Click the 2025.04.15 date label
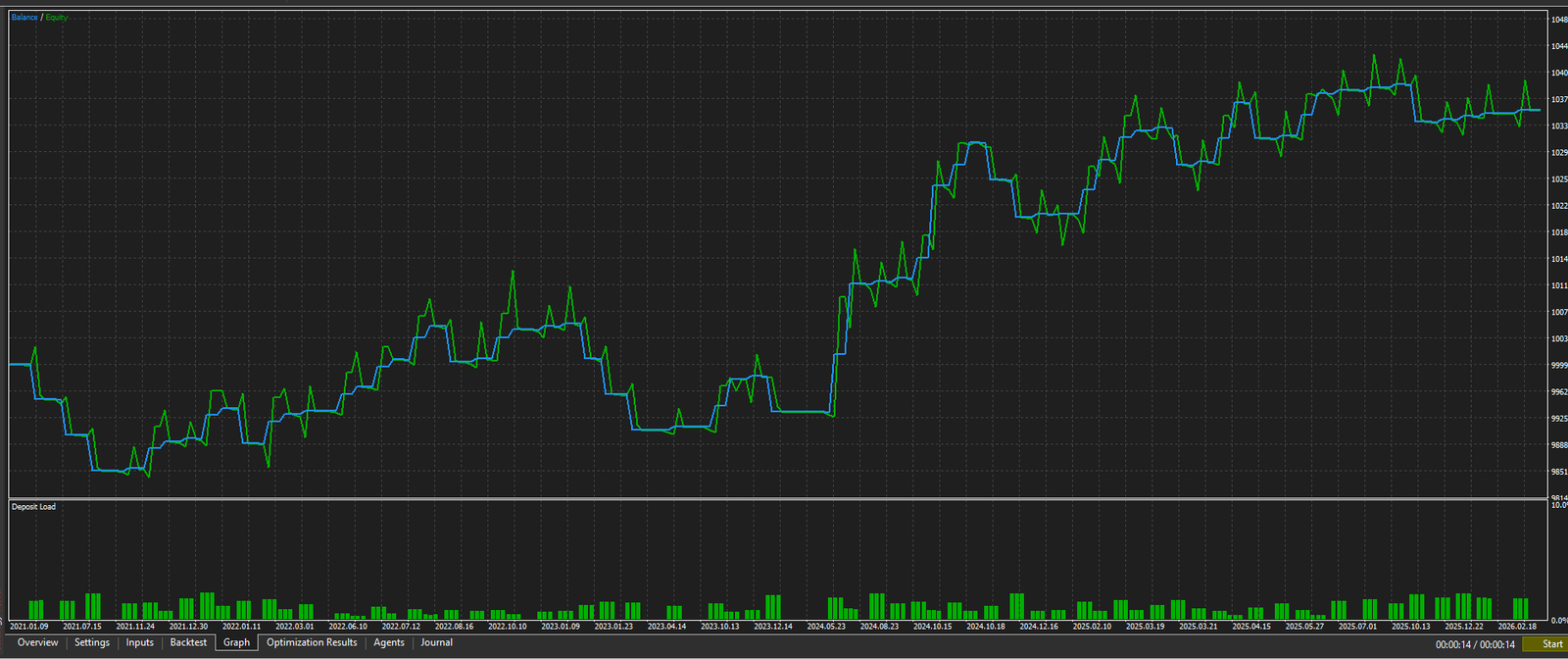 click(1251, 626)
